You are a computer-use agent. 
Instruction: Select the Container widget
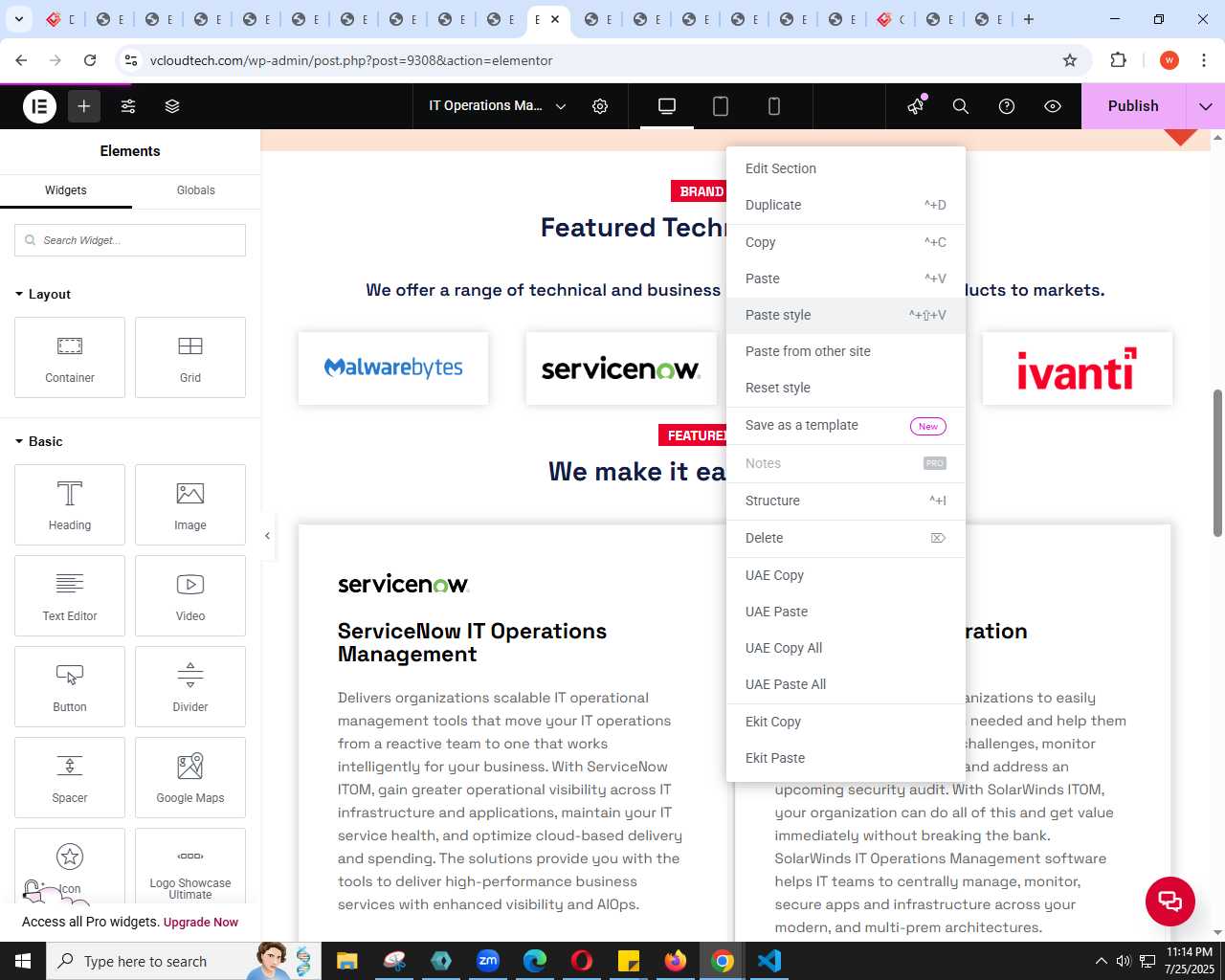[x=70, y=358]
